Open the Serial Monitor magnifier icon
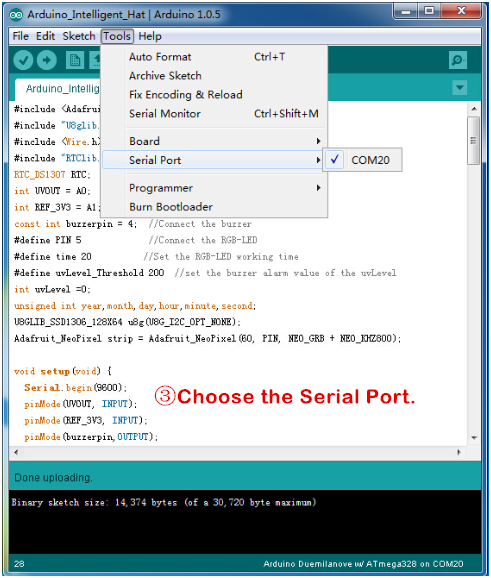The width and height of the screenshot is (491, 578). point(458,60)
